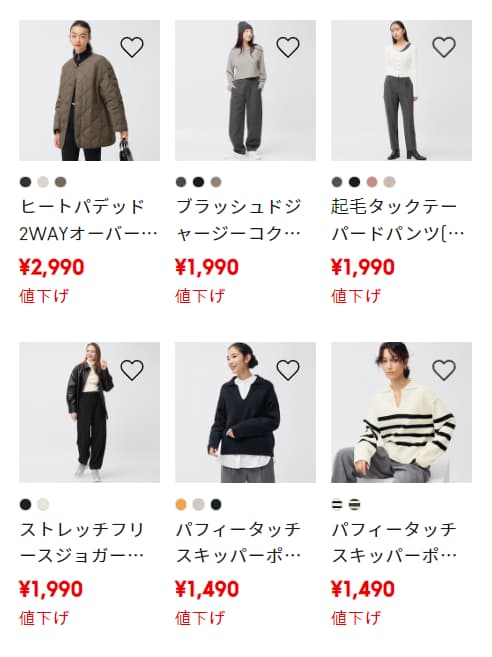Favorite the stretch fleece jogger pants
This screenshot has height=657, width=492.
click(x=132, y=370)
